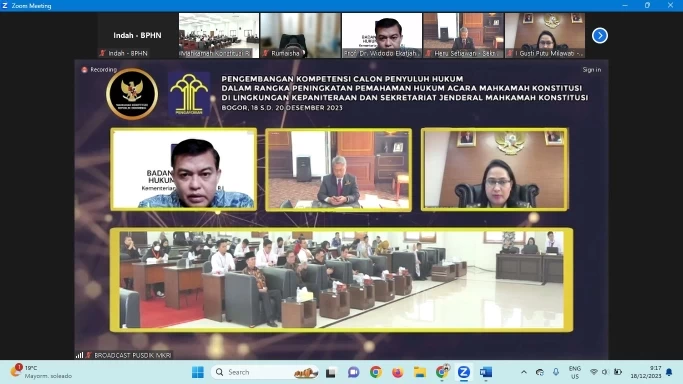This screenshot has width=683, height=384.
Task: Click muted mic icon beside Heru Setiawan
Action: [x=429, y=53]
